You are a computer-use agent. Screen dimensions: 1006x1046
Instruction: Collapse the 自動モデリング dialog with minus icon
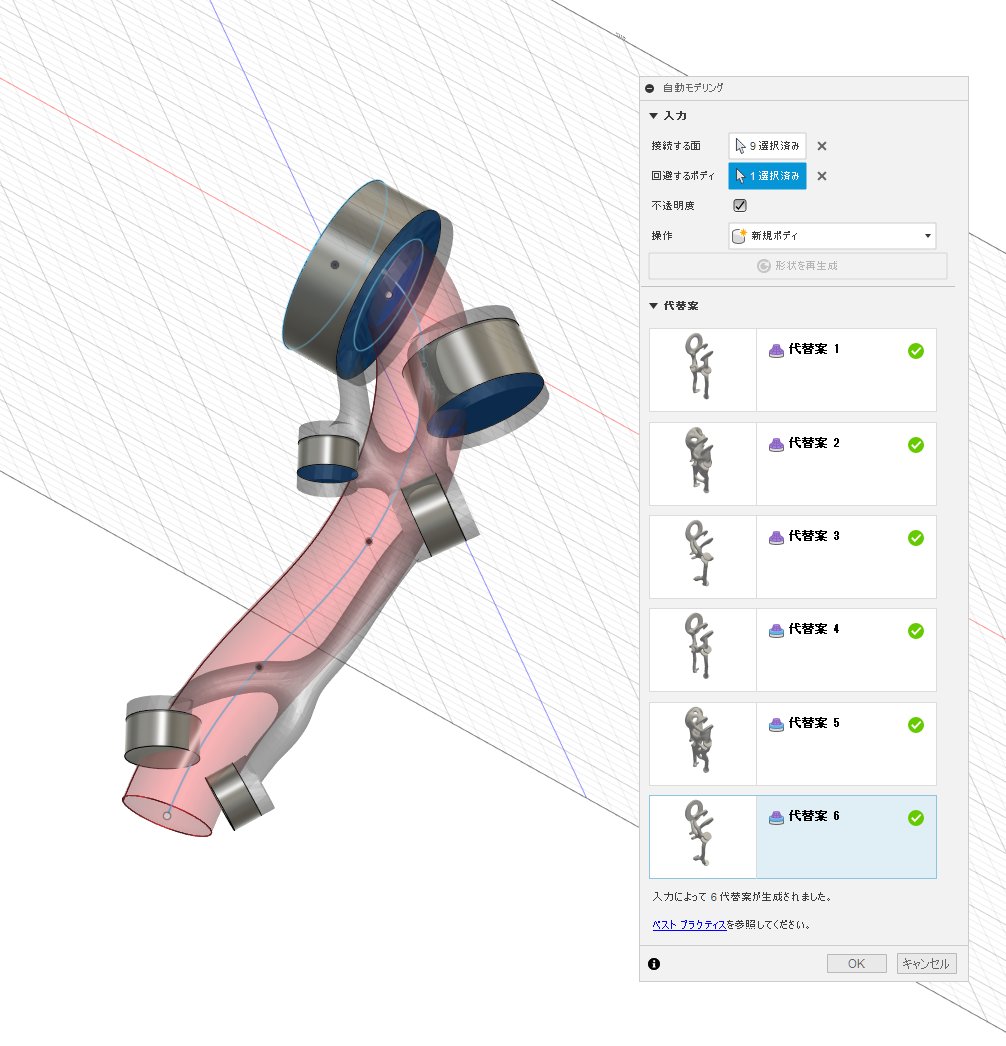click(x=650, y=88)
